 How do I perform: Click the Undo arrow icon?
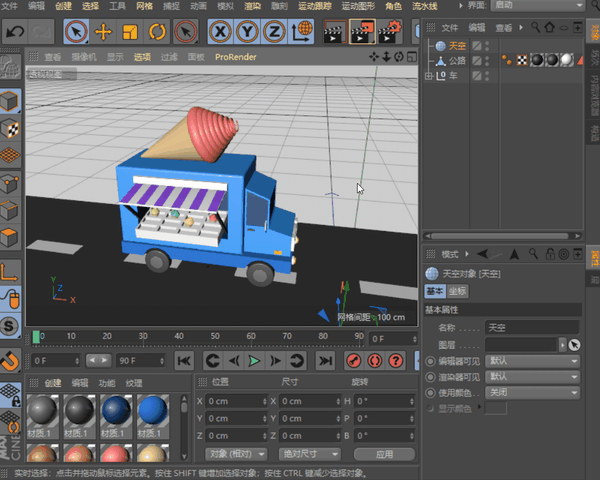[x=14, y=32]
